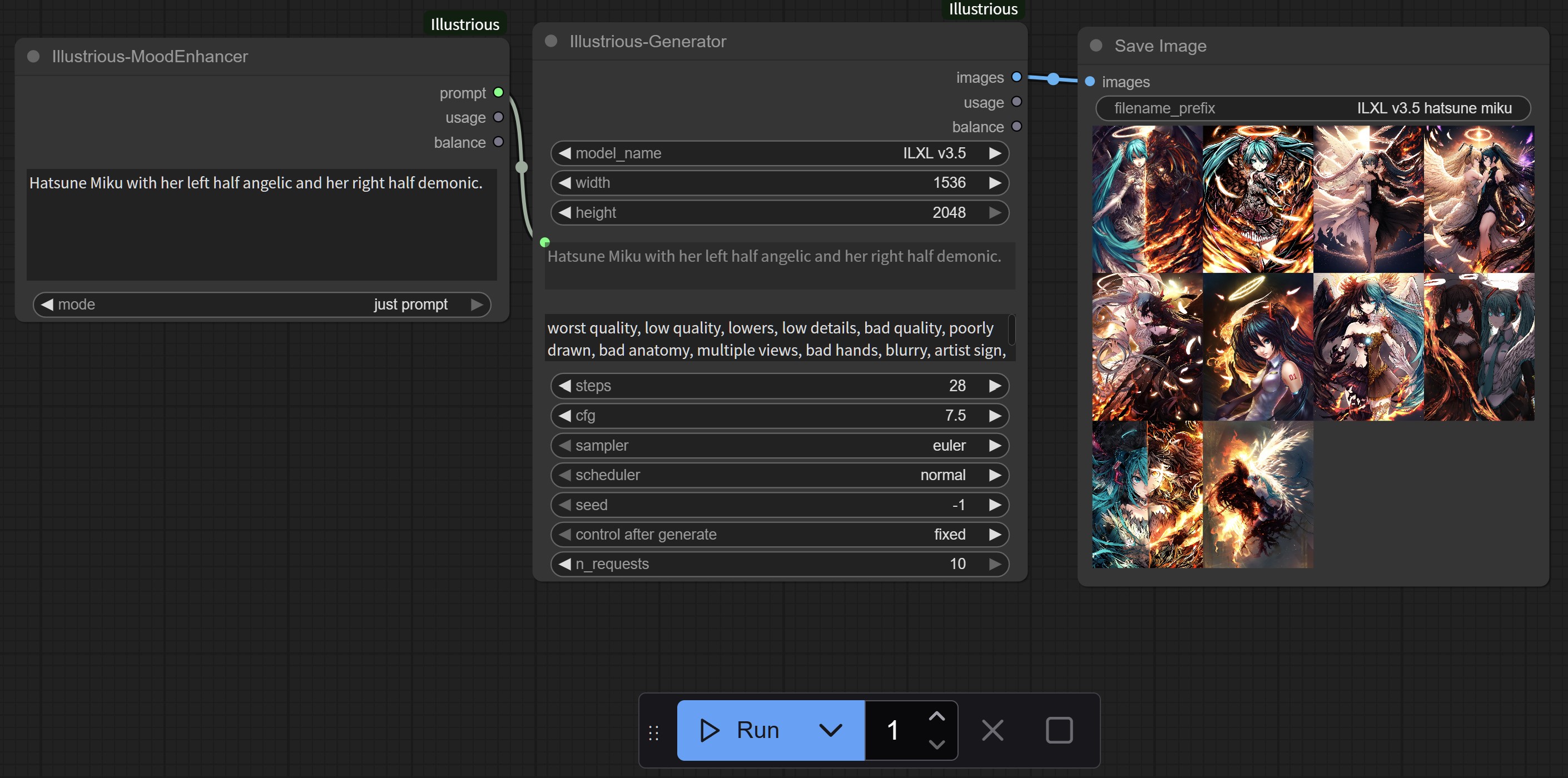Select next sampler with right arrow
This screenshot has width=1568, height=778.
pos(995,445)
